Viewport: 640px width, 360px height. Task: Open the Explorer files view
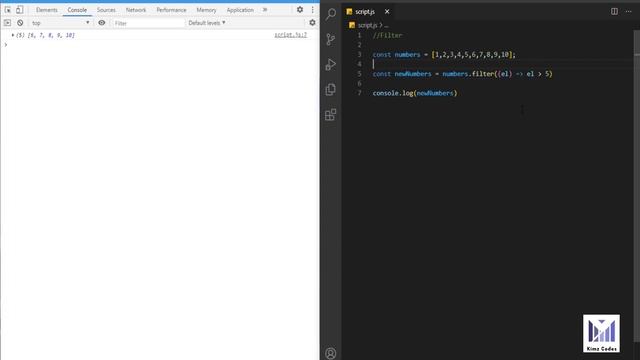331,89
